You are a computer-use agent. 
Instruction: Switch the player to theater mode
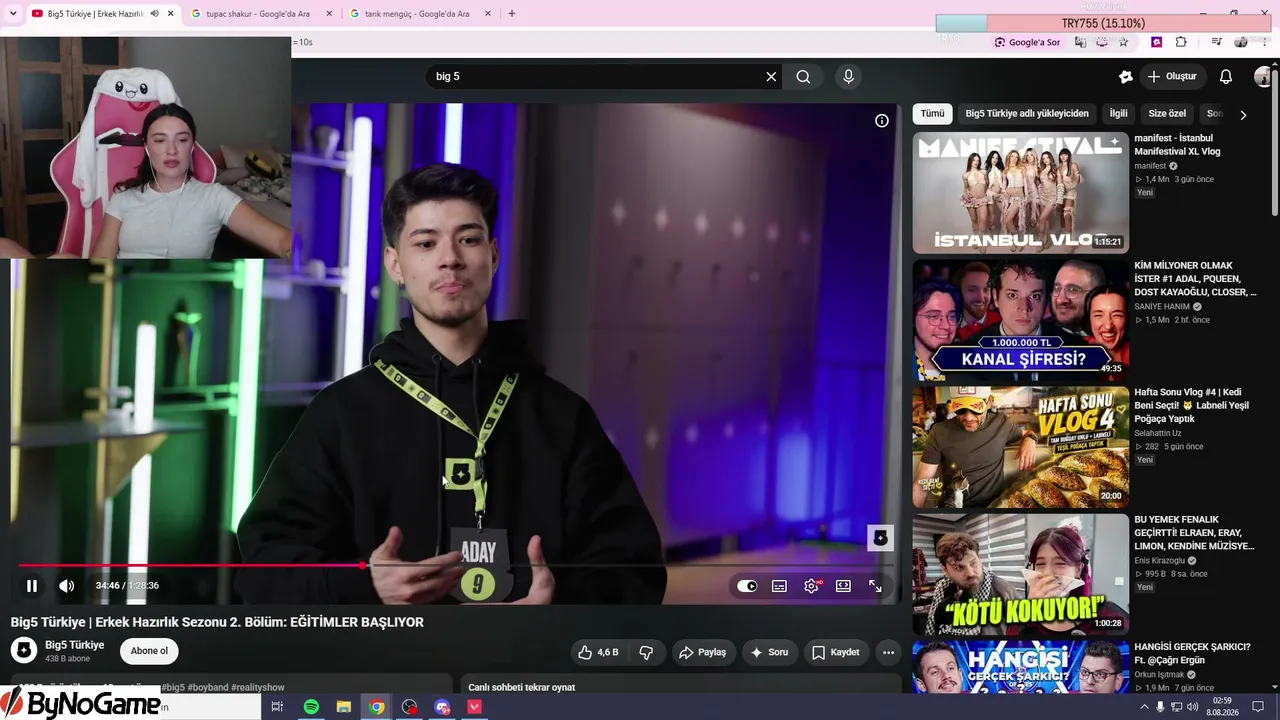click(843, 586)
